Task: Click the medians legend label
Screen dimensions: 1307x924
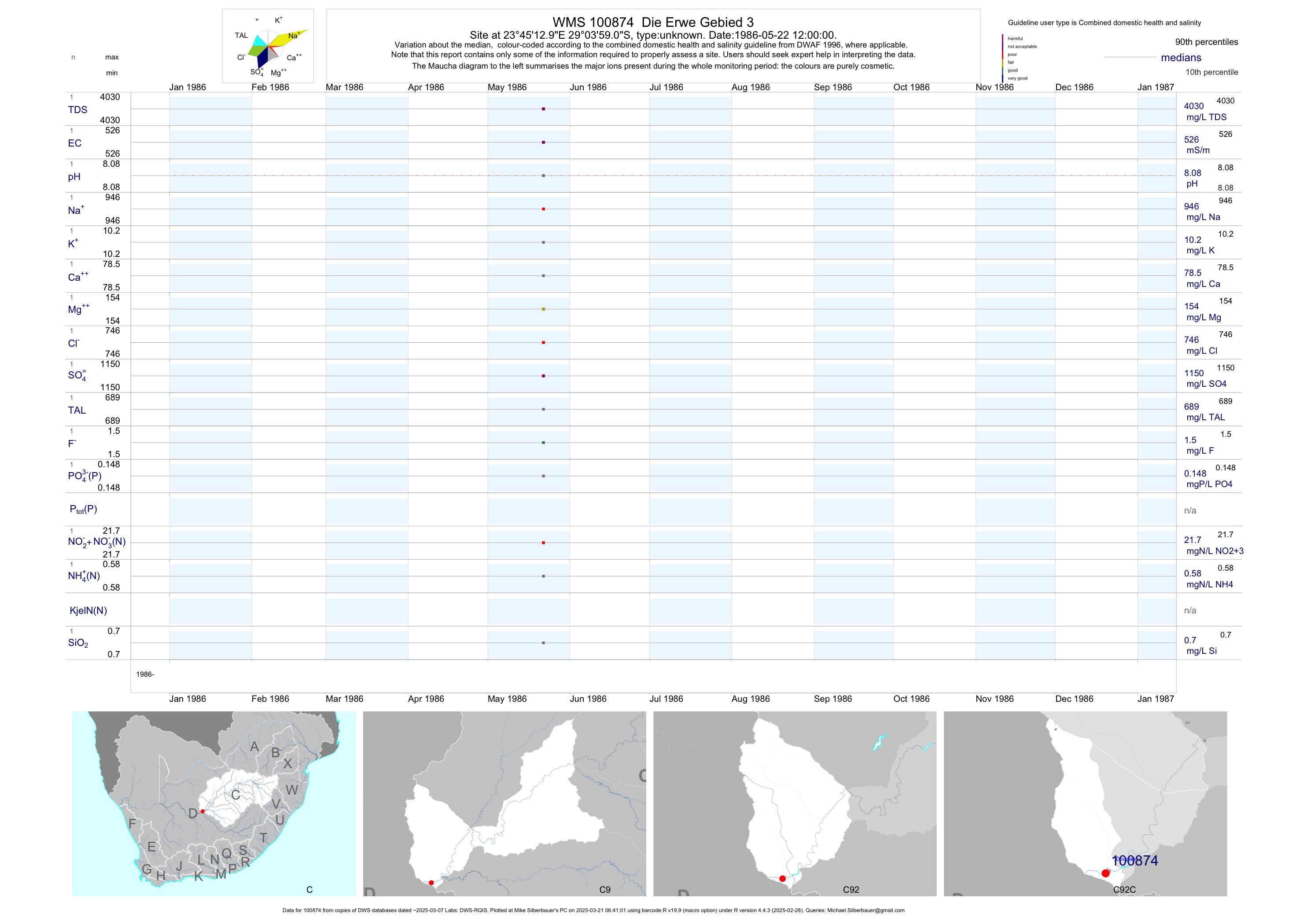Action: coord(1181,58)
